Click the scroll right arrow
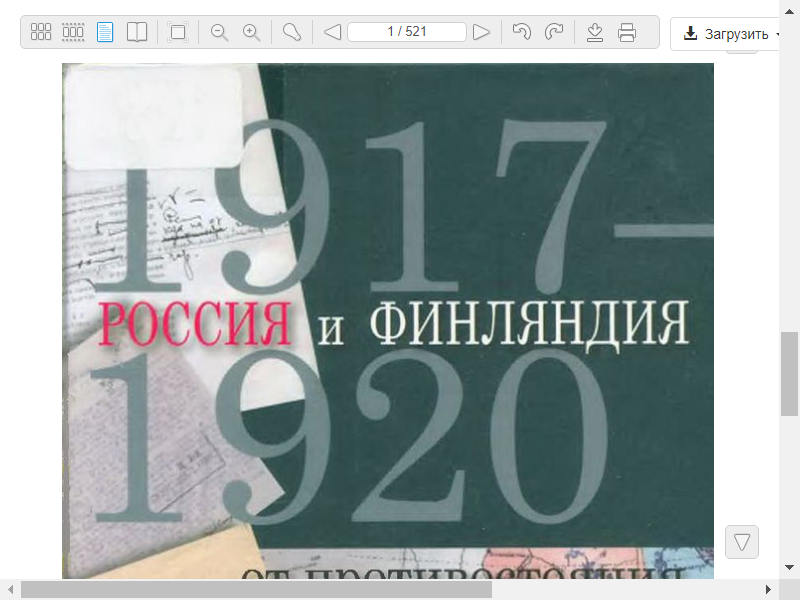 768,590
